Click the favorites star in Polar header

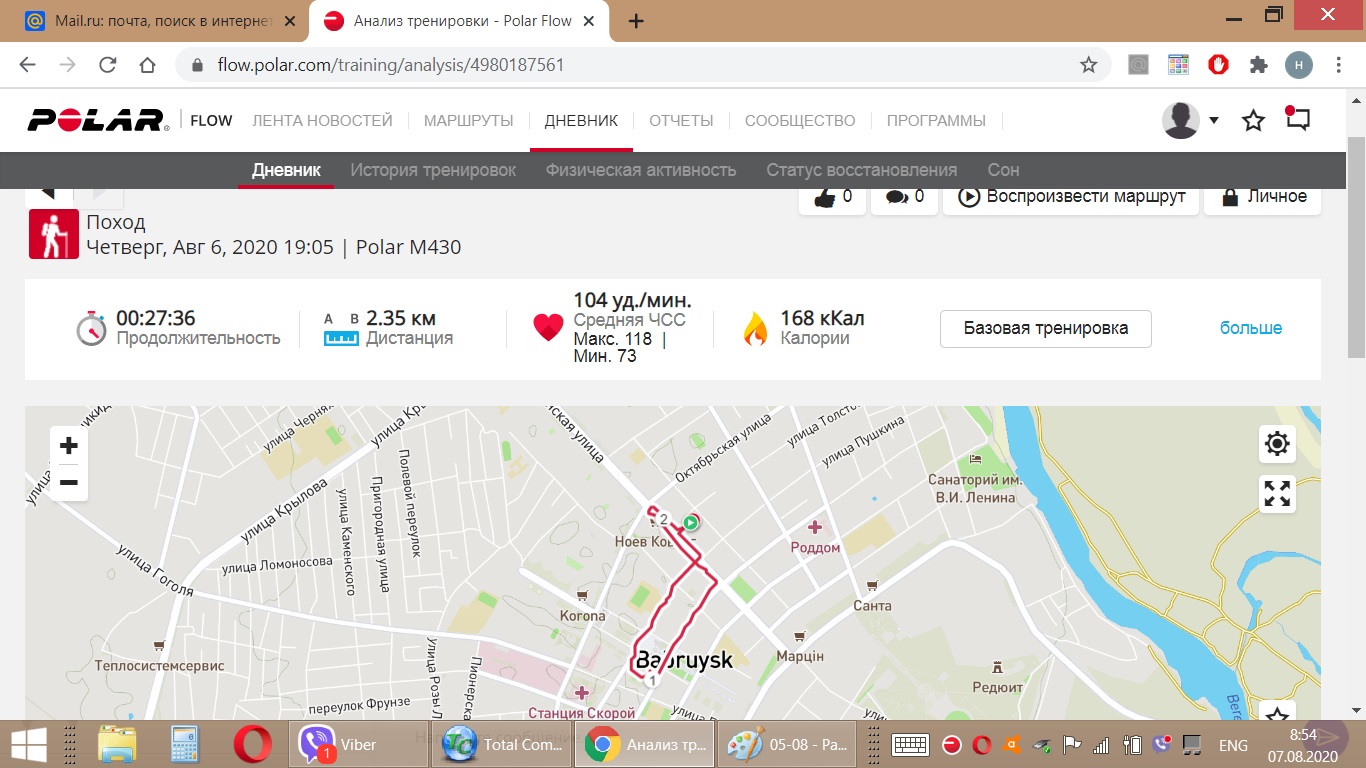click(1253, 121)
